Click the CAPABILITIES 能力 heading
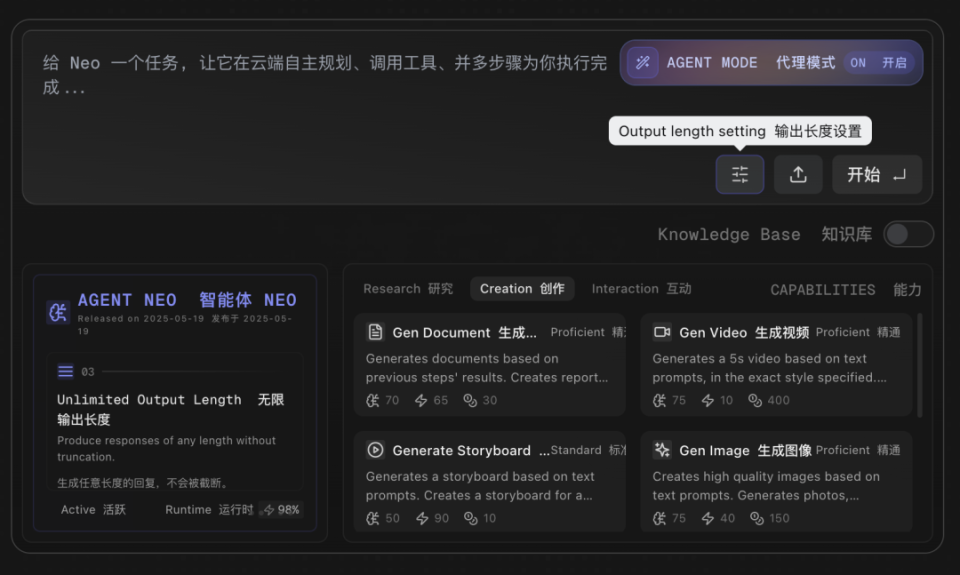This screenshot has width=960, height=575. (x=846, y=290)
